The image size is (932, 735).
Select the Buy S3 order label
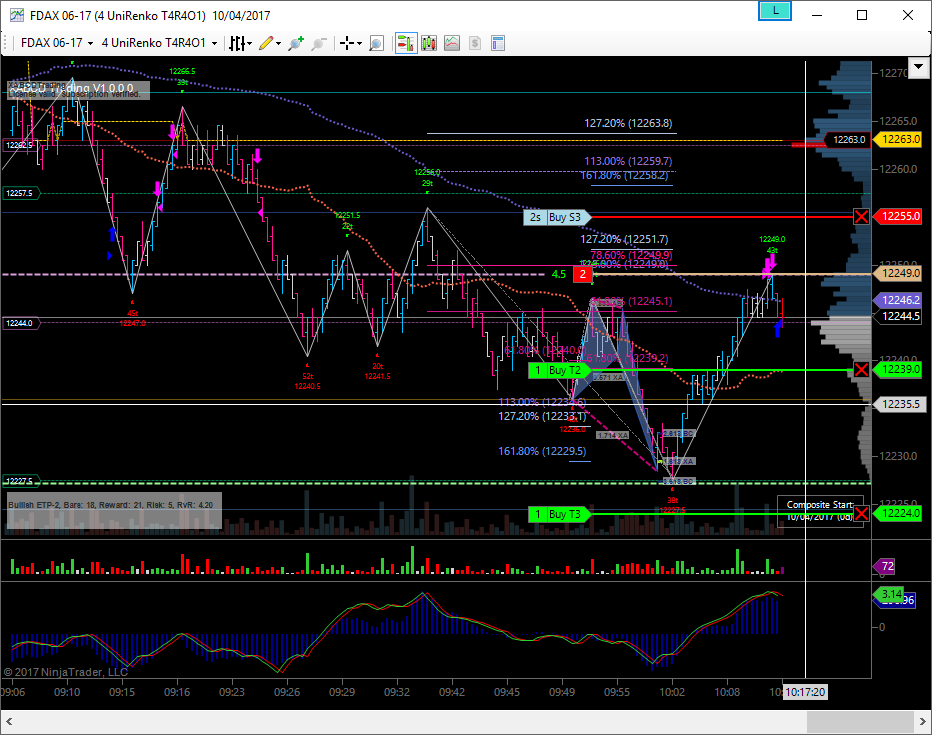pyautogui.click(x=558, y=217)
